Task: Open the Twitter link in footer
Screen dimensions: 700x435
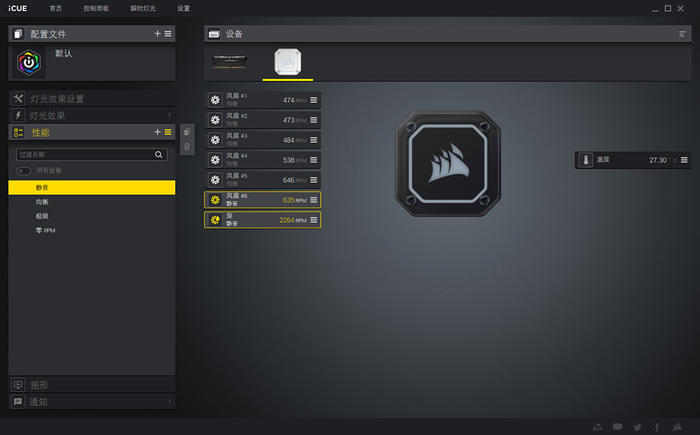Action: pyautogui.click(x=638, y=427)
